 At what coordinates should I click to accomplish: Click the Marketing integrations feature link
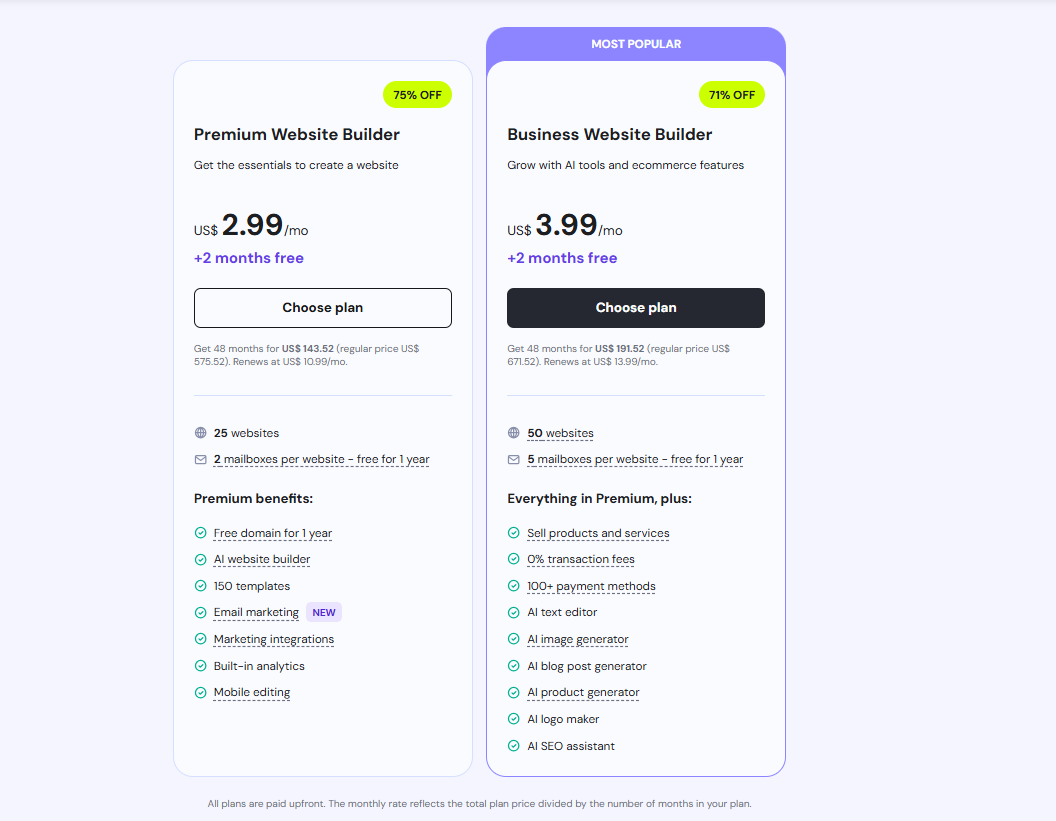(274, 639)
